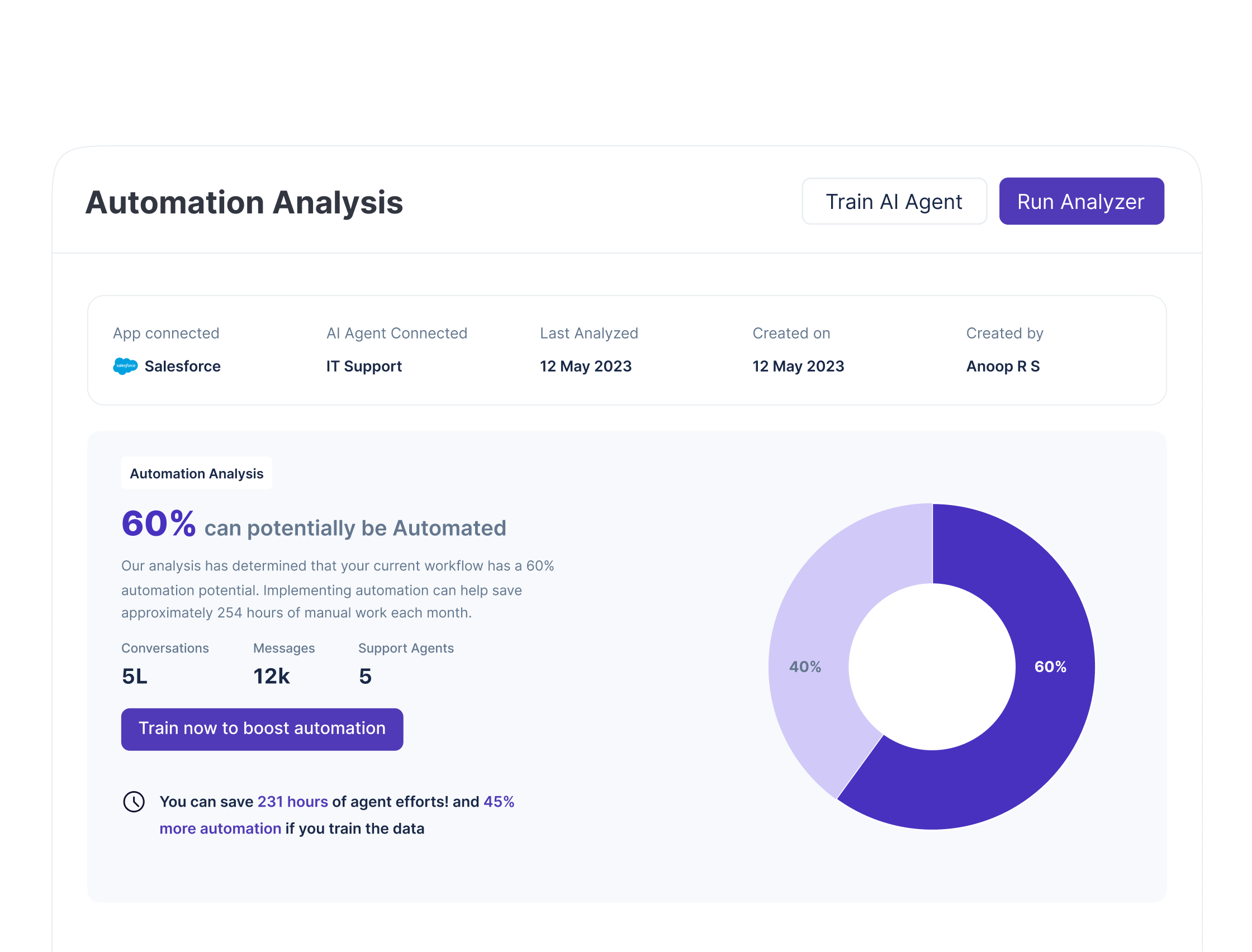Click the dark purple 60% donut segment
The image size is (1252, 952).
pos(1051,667)
